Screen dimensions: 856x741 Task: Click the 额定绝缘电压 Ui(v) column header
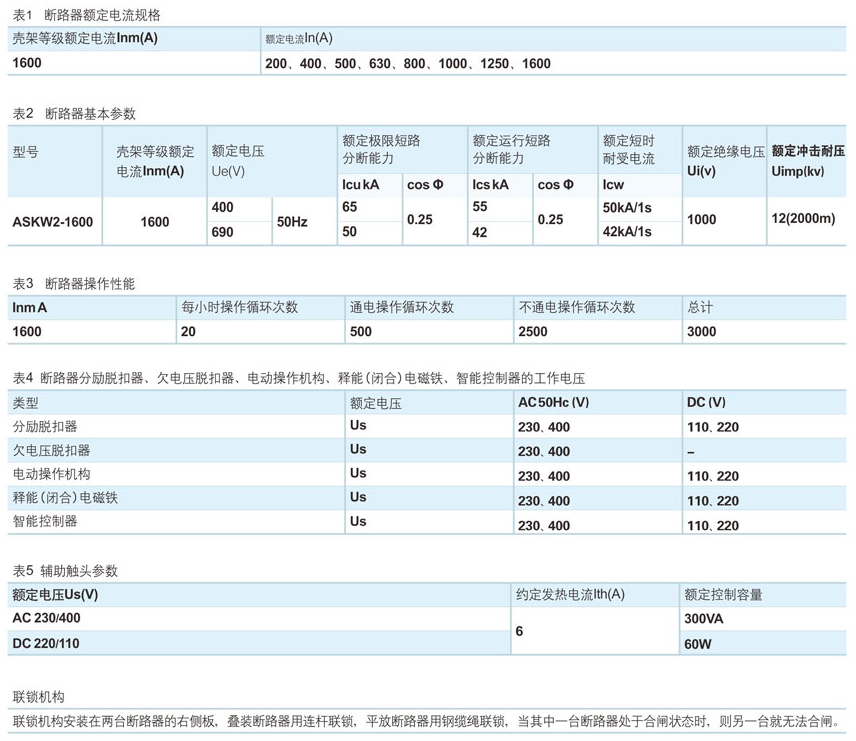pos(725,161)
